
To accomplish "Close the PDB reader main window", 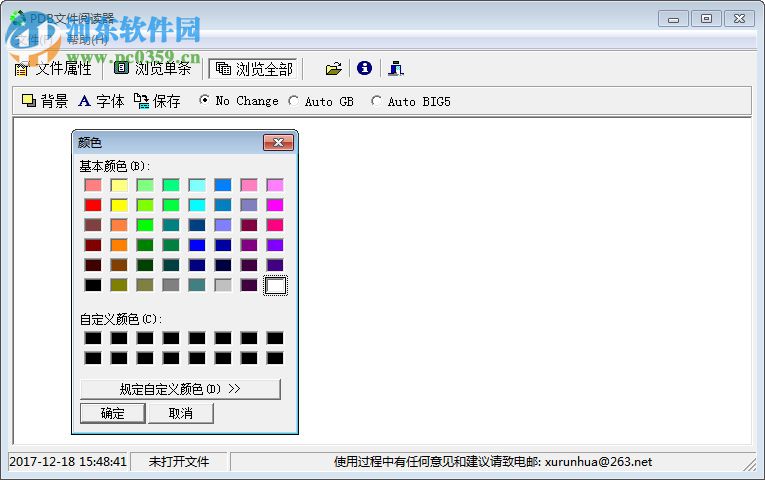I will (739, 19).
